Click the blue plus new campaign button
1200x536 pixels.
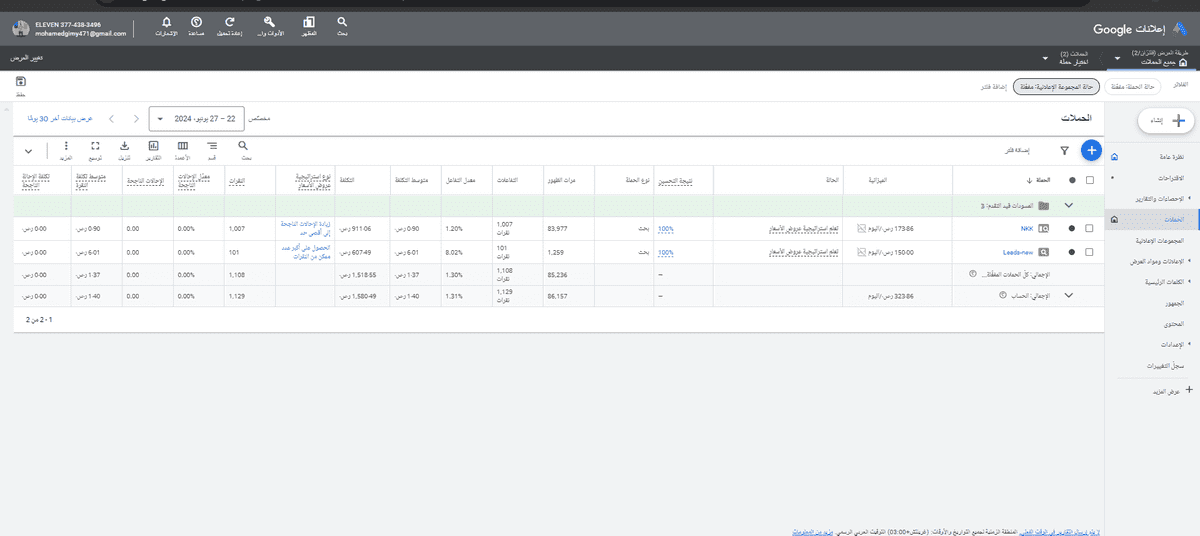coord(1091,150)
